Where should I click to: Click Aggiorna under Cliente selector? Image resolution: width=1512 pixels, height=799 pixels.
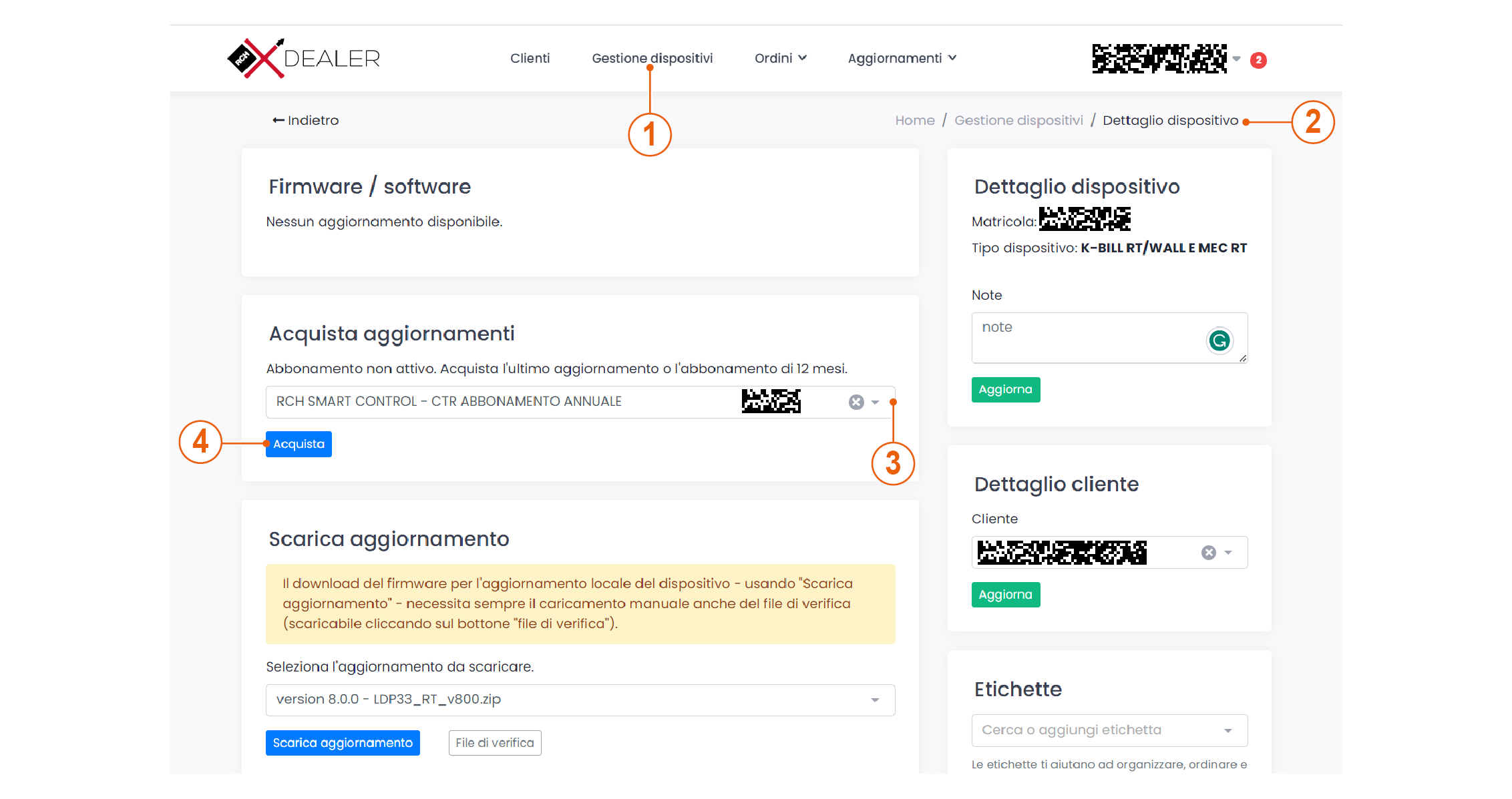[1005, 595]
